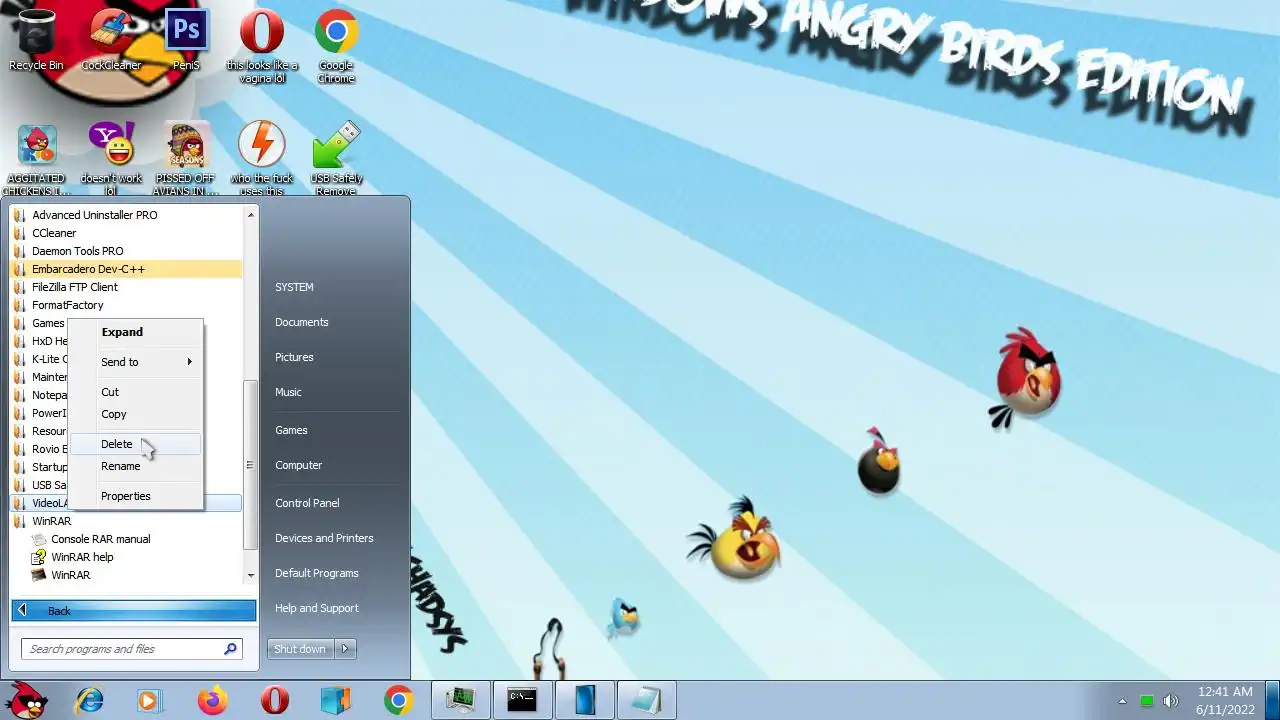Launch Firefox from the taskbar
The image size is (1280, 720).
coord(212,700)
